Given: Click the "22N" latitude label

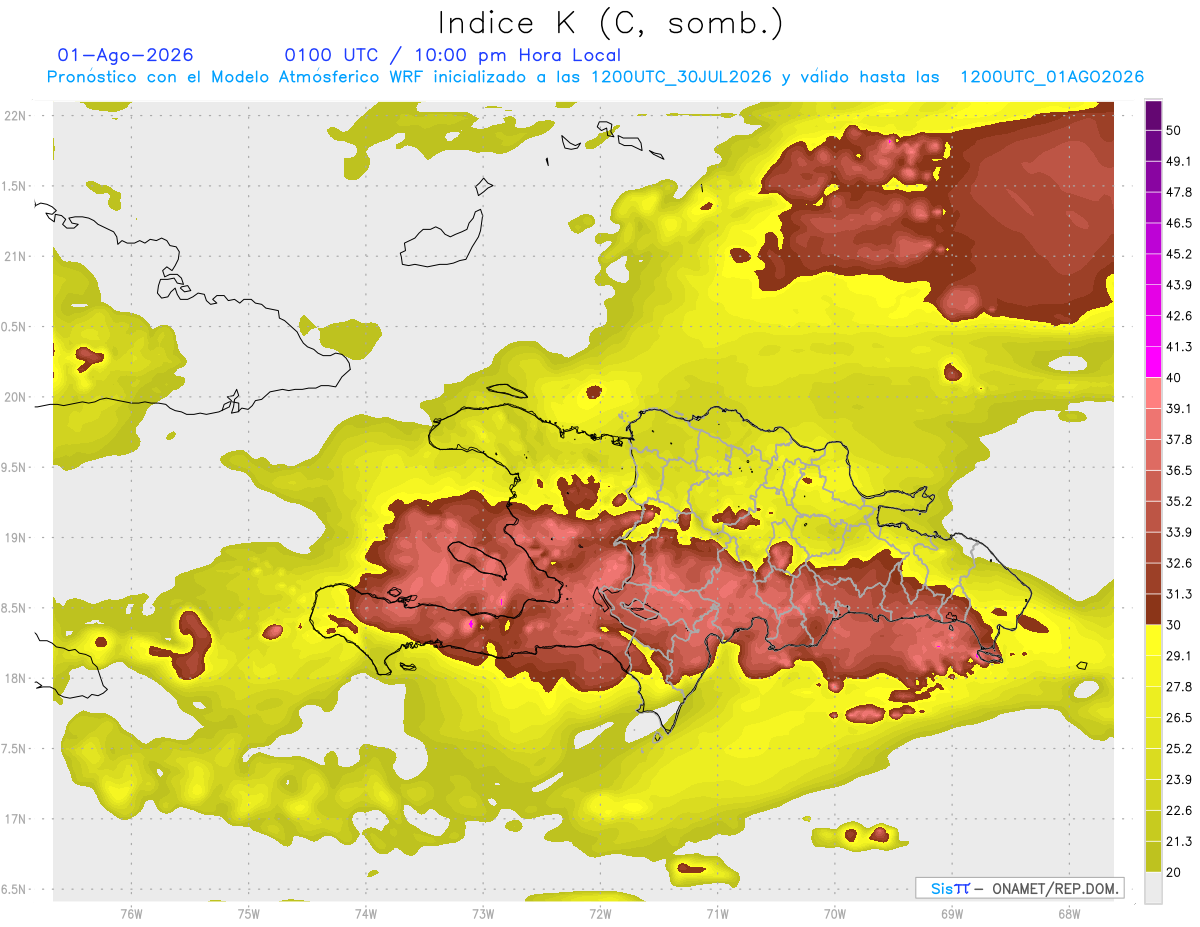Looking at the screenshot, I should click(15, 116).
